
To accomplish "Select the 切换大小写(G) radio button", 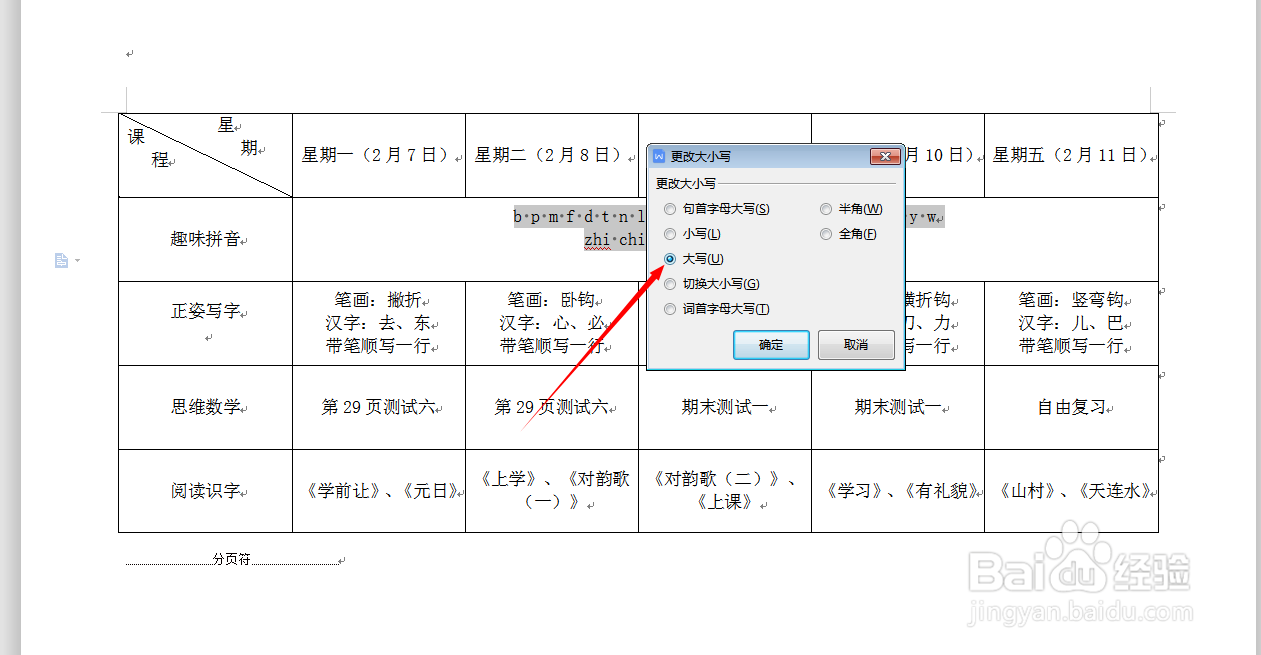I will (670, 283).
